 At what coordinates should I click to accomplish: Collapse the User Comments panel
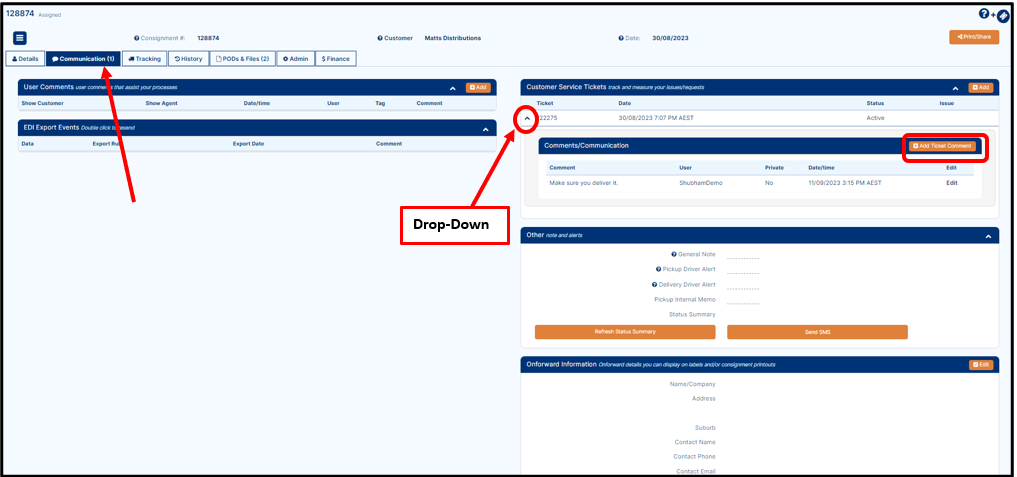coord(452,88)
